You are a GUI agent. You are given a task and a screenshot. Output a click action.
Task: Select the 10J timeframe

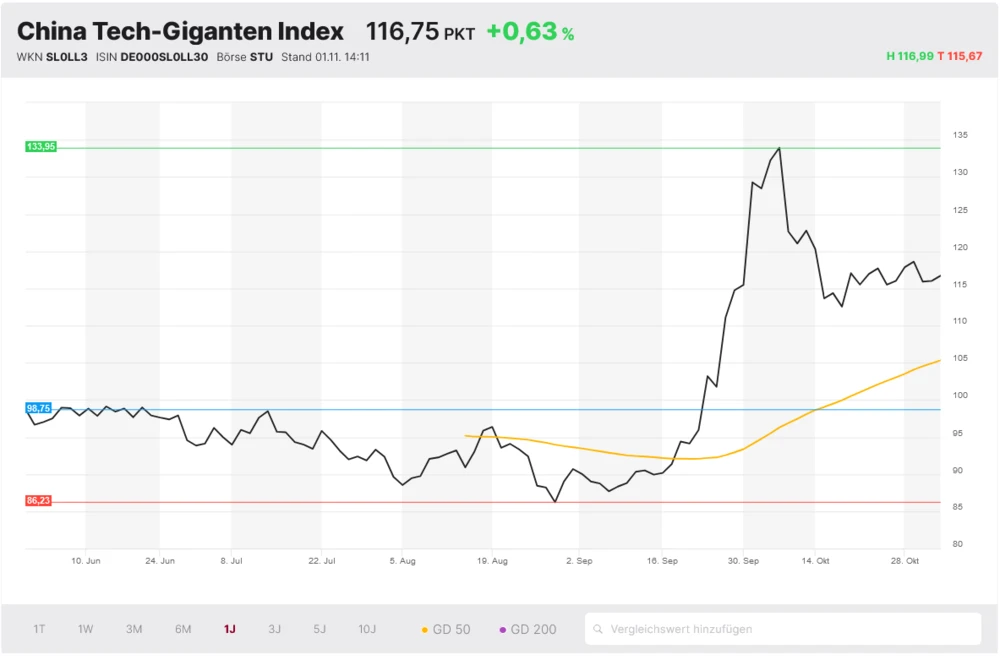tap(367, 629)
